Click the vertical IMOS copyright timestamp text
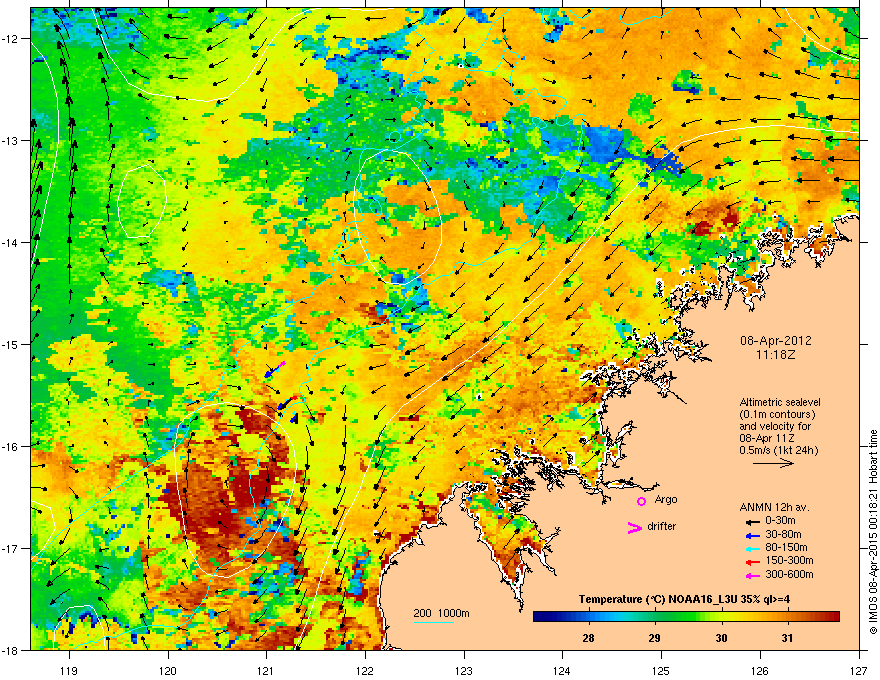The image size is (880, 680). (x=873, y=532)
